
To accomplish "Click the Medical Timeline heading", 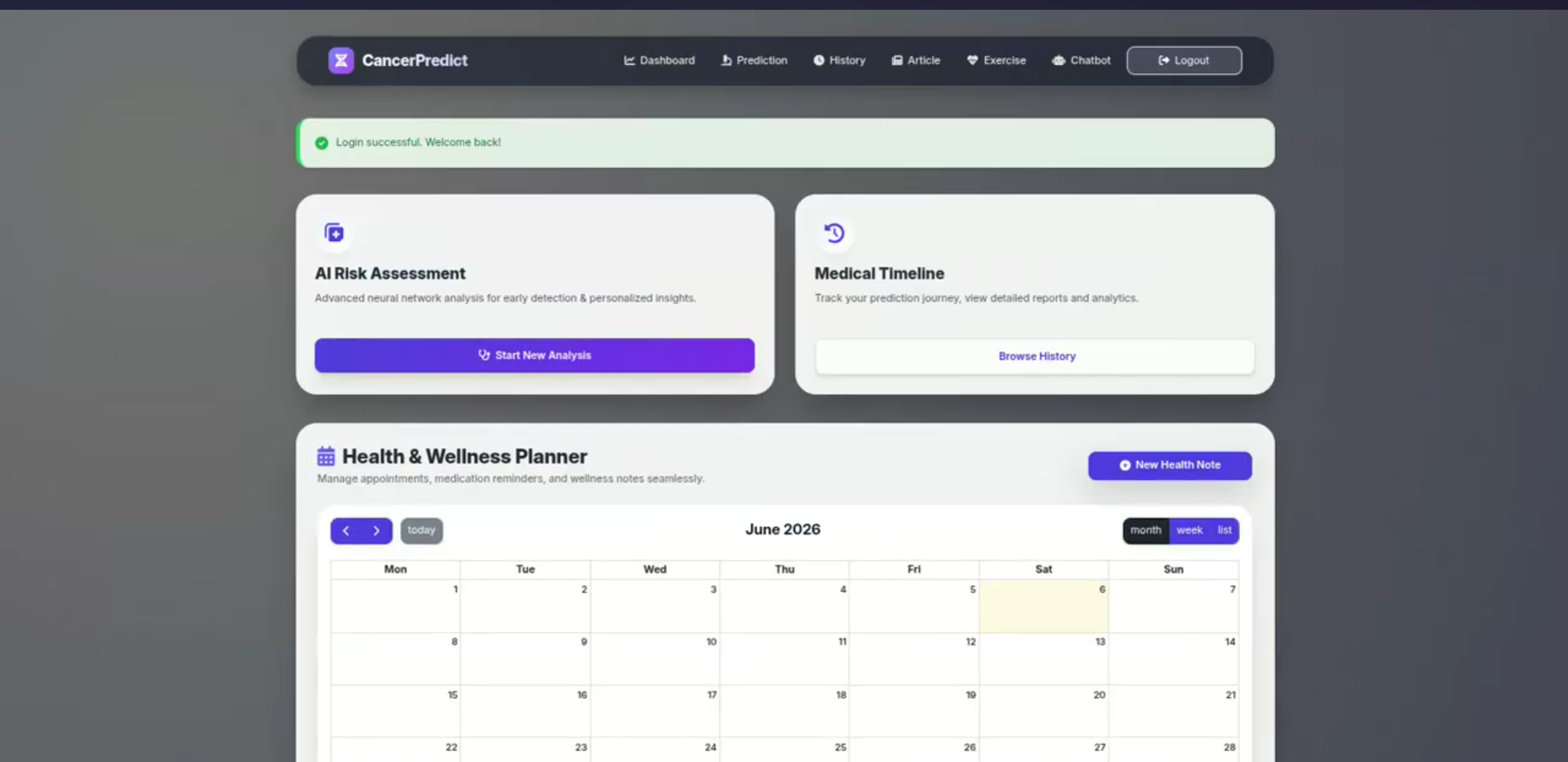I will point(879,273).
